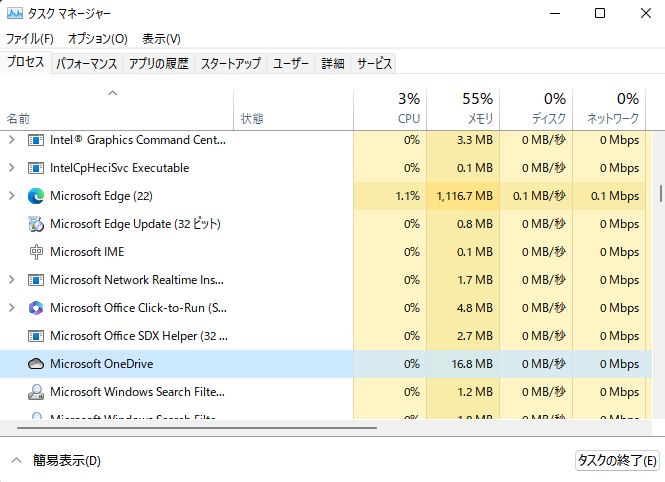Select the Microsoft Office SDX Helper row
This screenshot has width=665, height=482.
tap(138, 336)
